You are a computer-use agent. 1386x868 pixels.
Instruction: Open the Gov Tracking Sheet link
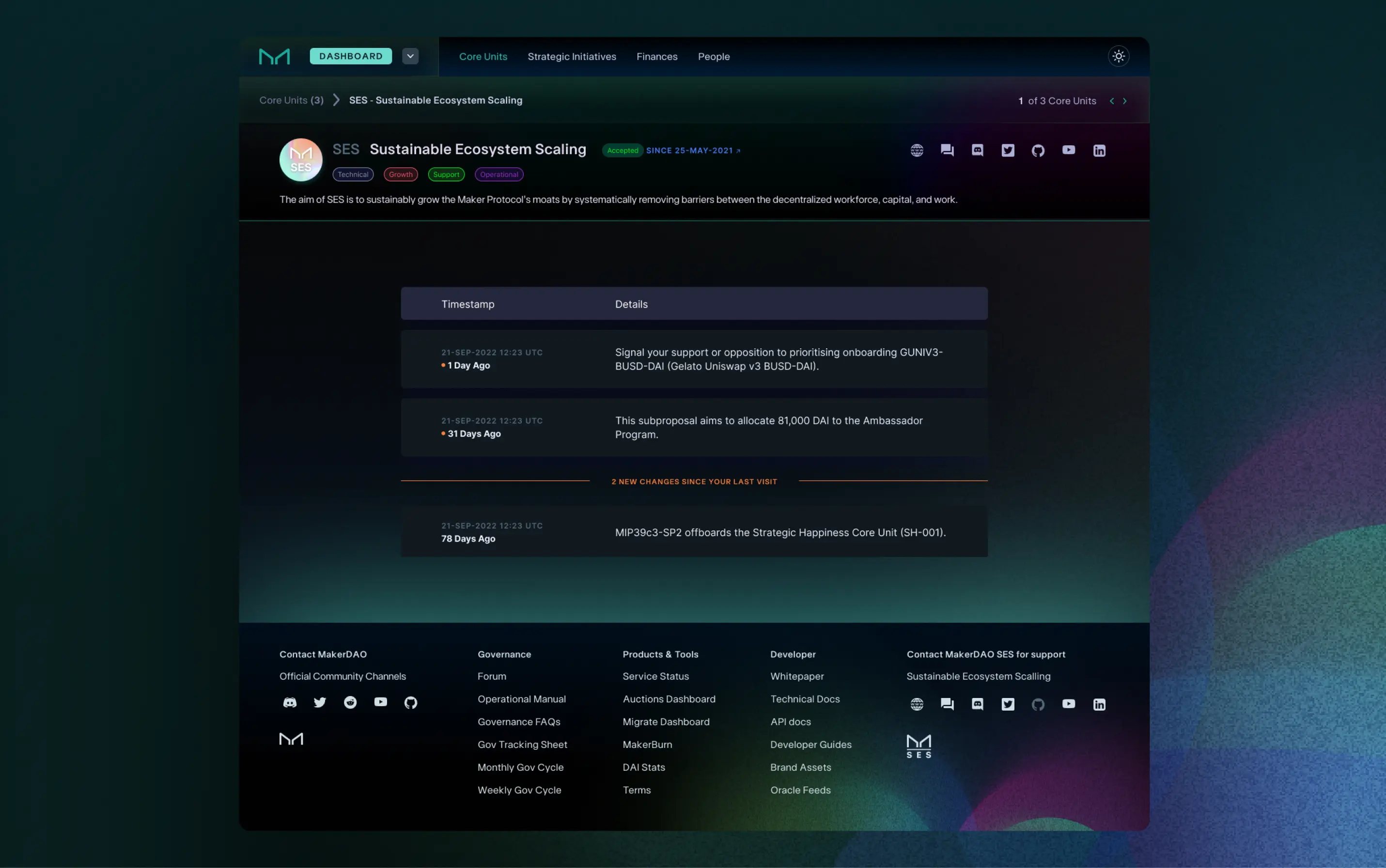pyautogui.click(x=522, y=744)
